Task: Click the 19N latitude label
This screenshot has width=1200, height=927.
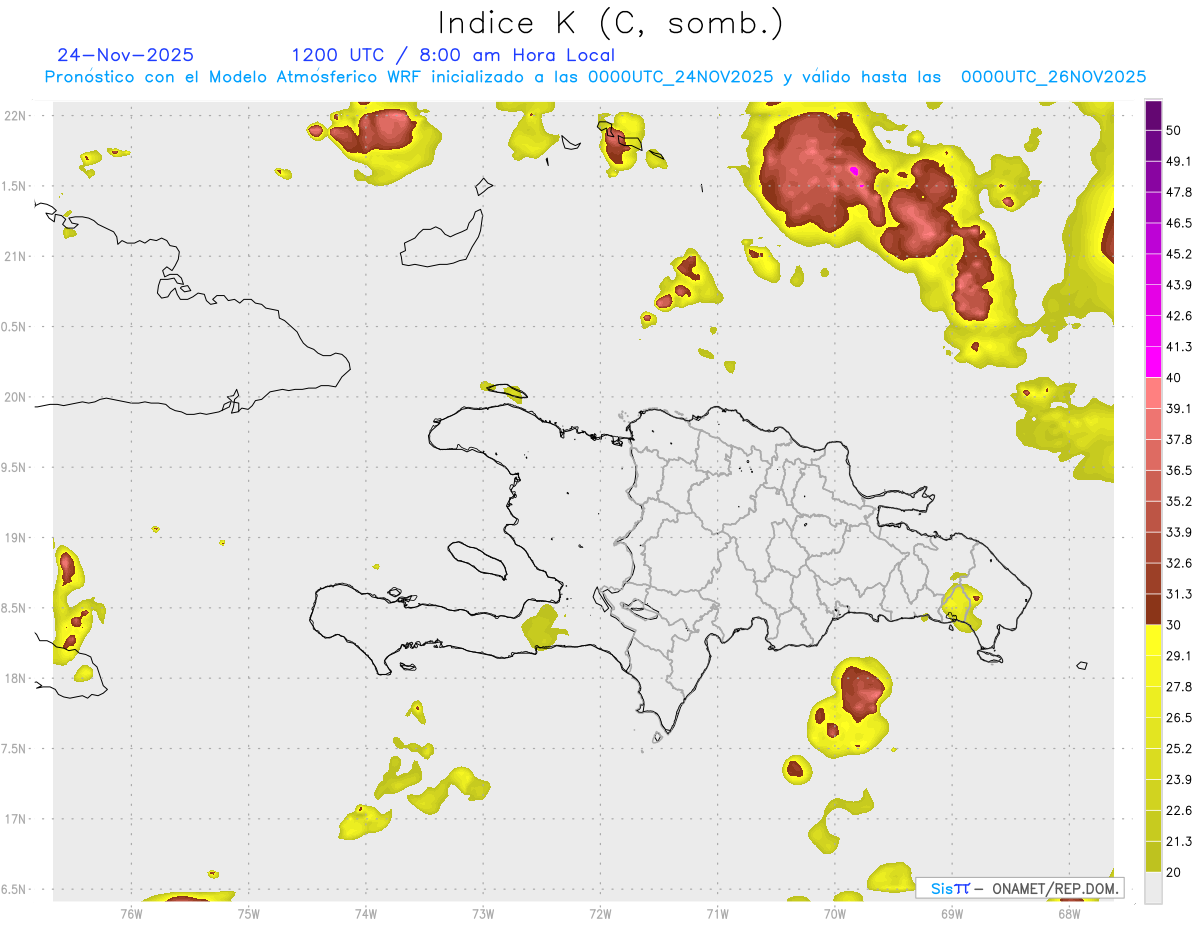Action: pyautogui.click(x=16, y=538)
